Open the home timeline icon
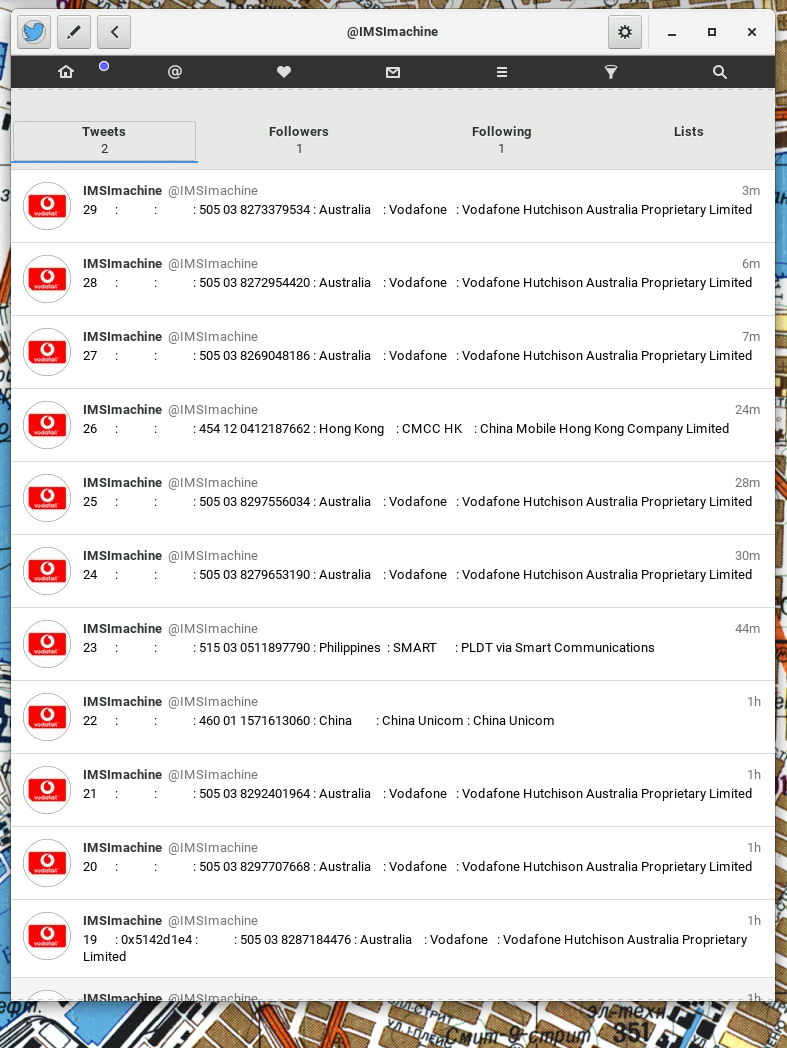Image resolution: width=787 pixels, height=1048 pixels. [x=66, y=72]
